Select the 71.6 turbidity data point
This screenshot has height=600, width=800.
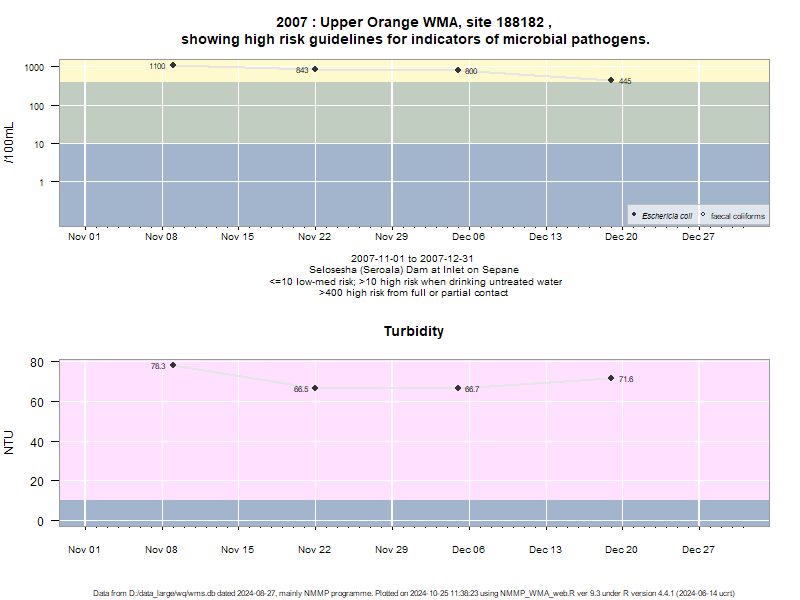(x=611, y=379)
